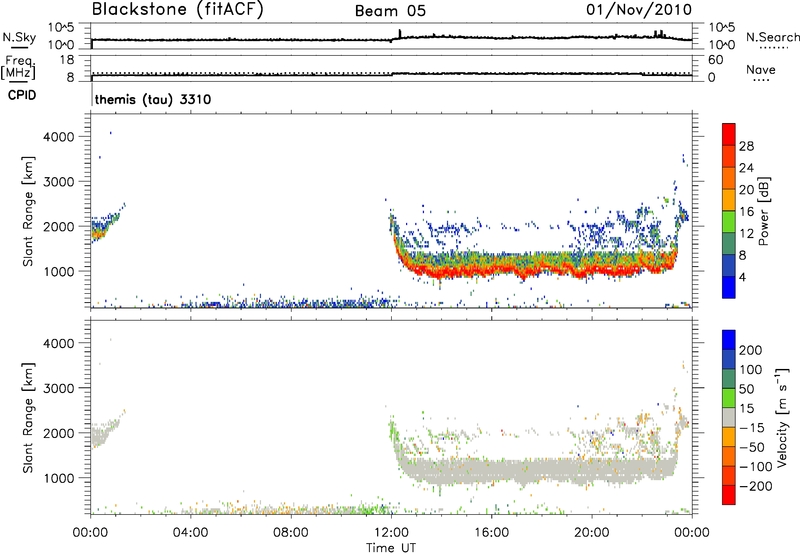Click the "16:00" time tick label
Screen dimensions: 800x554
point(491,533)
